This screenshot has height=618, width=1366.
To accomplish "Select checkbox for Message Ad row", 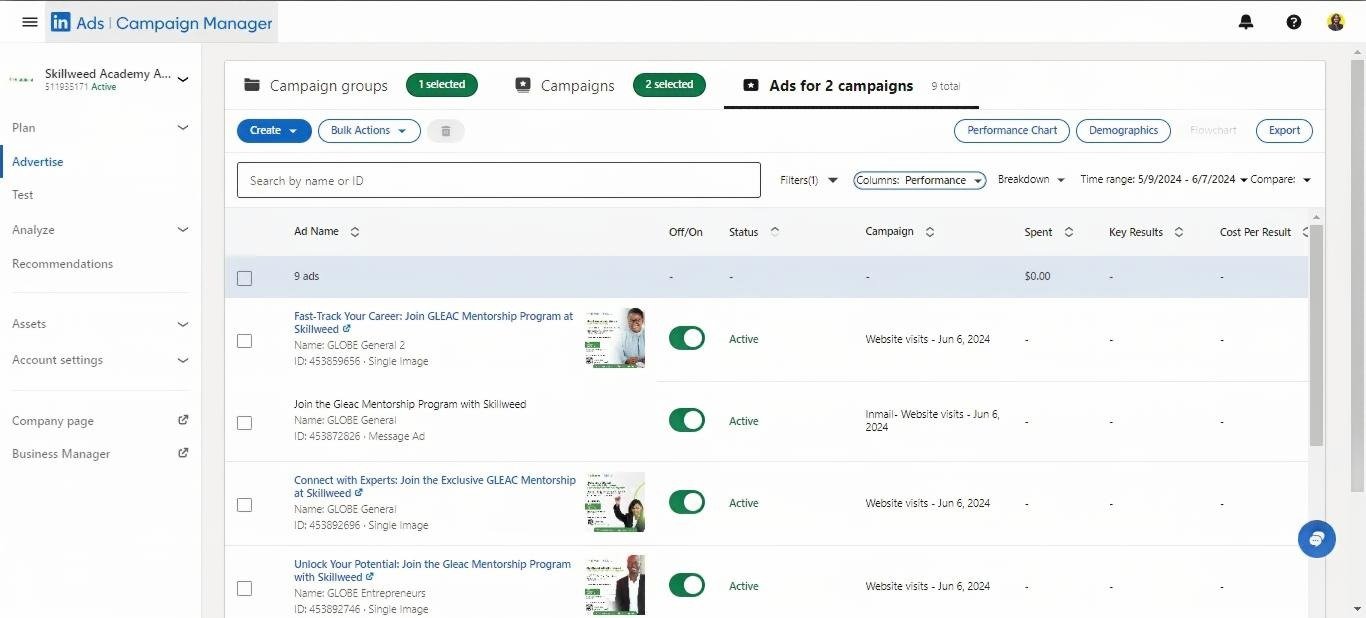I will (x=245, y=423).
